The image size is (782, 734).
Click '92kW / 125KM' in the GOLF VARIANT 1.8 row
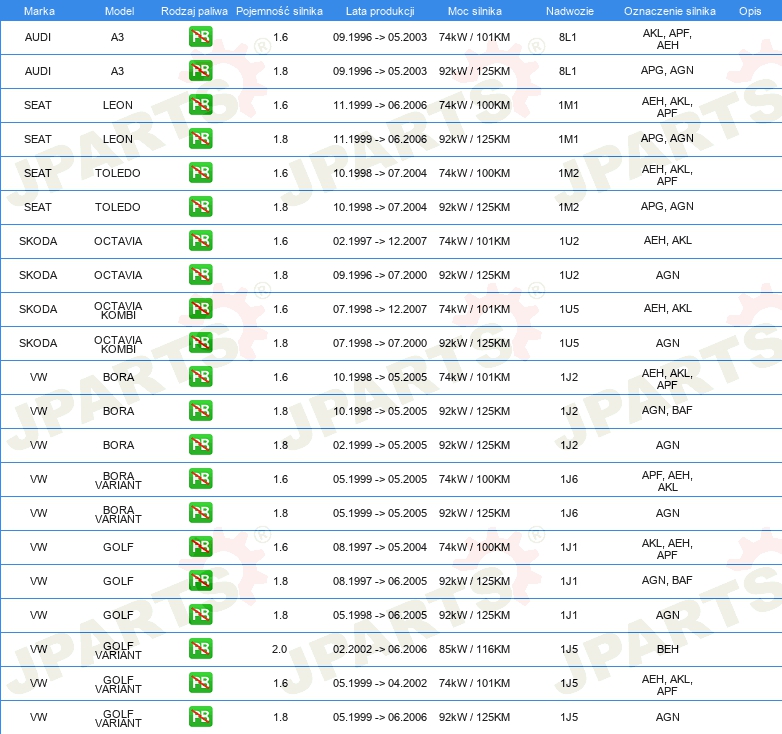pyautogui.click(x=474, y=717)
